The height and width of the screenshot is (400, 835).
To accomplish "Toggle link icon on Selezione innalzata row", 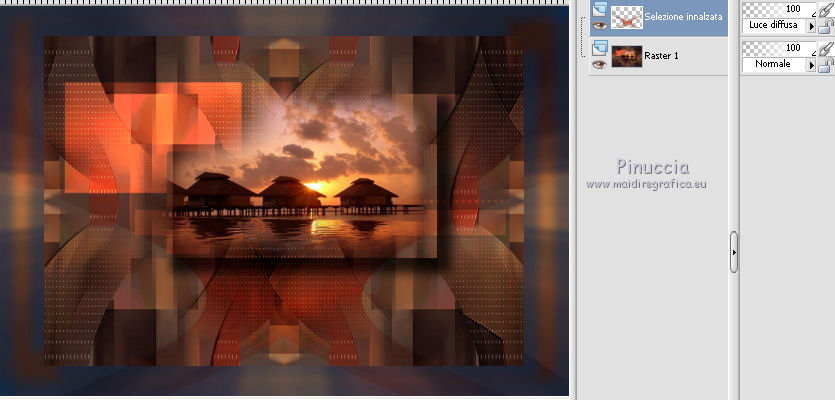I will click(x=825, y=9).
